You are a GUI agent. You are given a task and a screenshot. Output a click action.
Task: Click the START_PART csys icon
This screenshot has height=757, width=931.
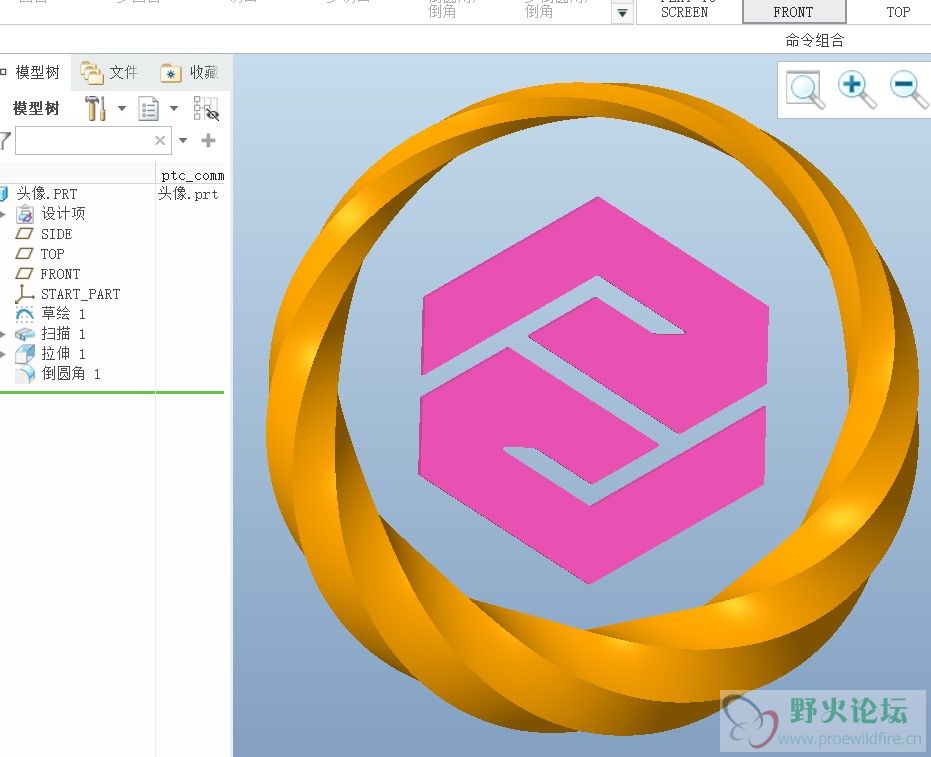coord(24,294)
